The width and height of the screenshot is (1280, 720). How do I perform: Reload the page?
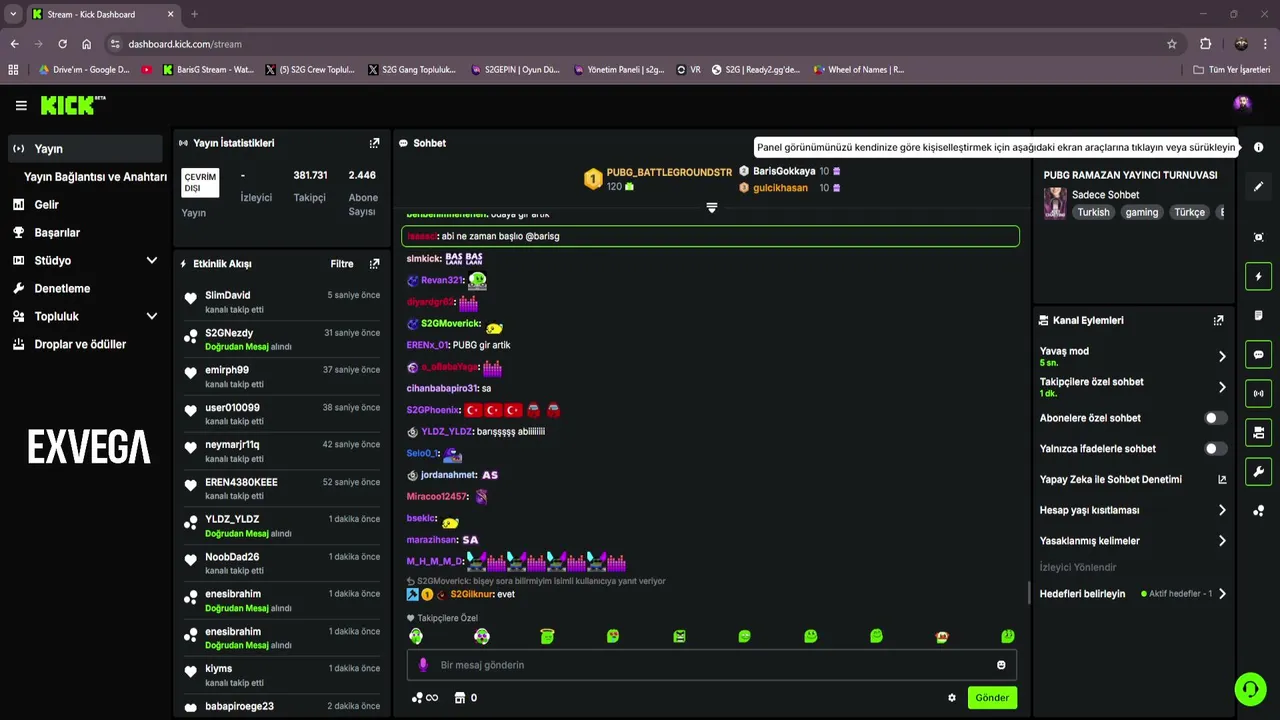(62, 44)
